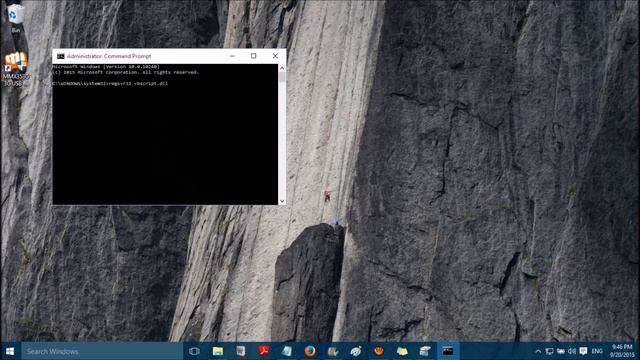This screenshot has width=640, height=360.
Task: Click the Command Prompt scrollbar down arrow
Action: click(282, 201)
